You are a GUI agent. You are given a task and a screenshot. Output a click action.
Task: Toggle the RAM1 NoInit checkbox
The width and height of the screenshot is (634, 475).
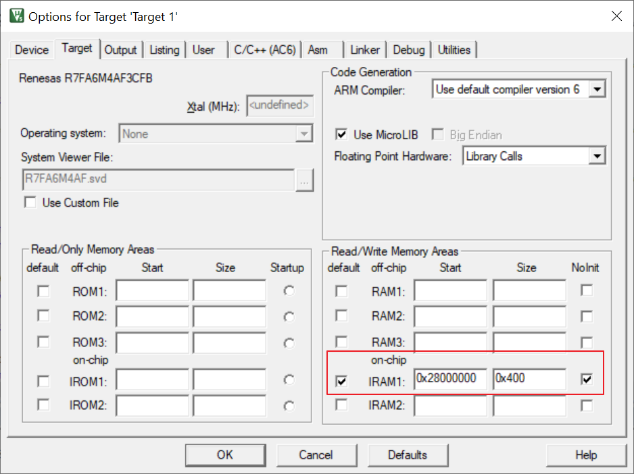click(587, 290)
